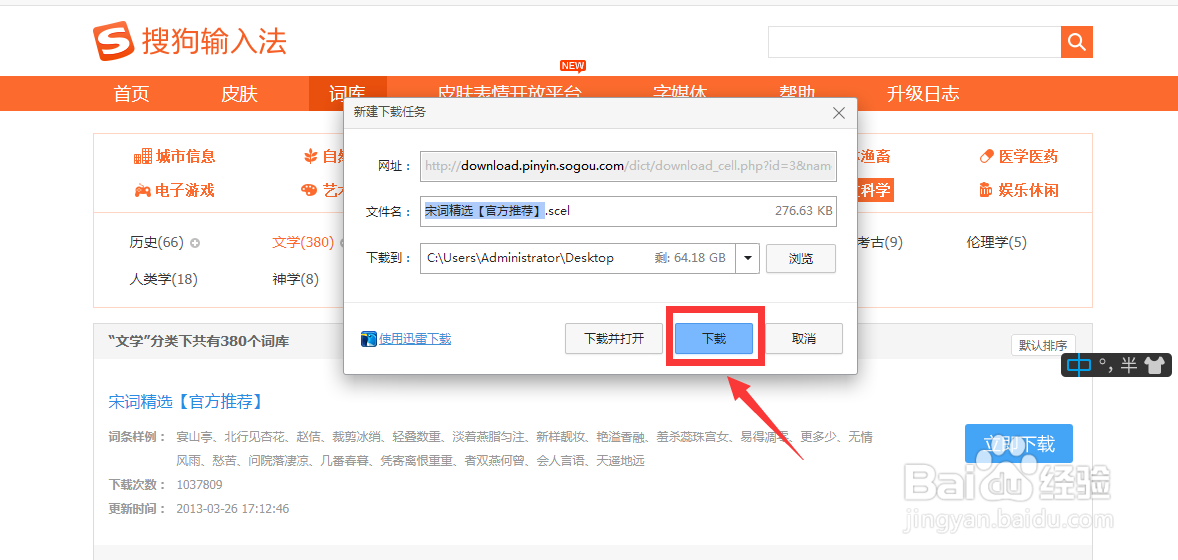Click the 使用迅雷下载 link
1178x560 pixels.
(x=415, y=339)
